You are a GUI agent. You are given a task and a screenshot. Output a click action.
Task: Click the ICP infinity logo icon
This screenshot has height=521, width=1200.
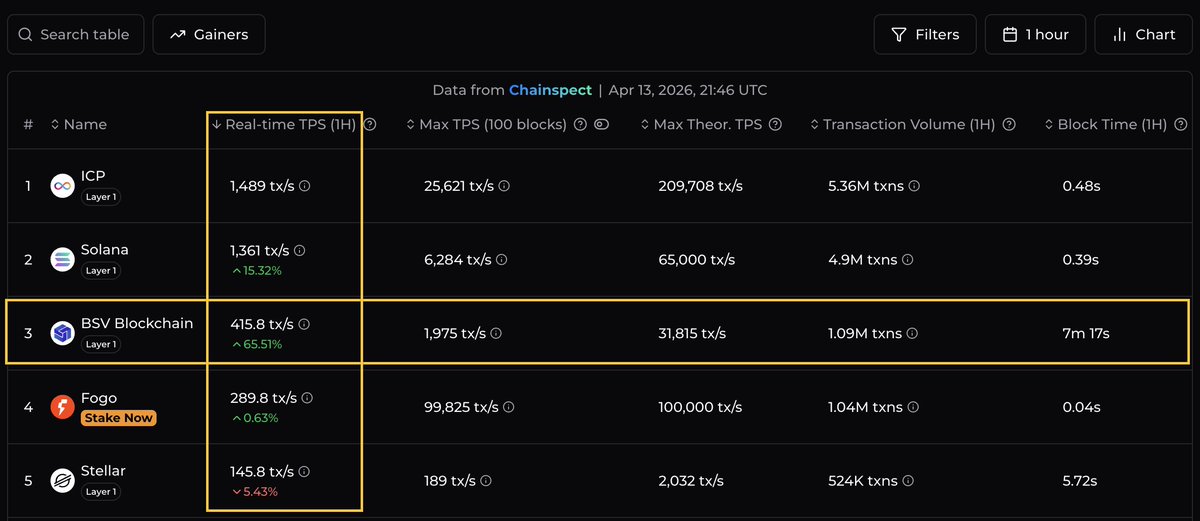pos(63,186)
